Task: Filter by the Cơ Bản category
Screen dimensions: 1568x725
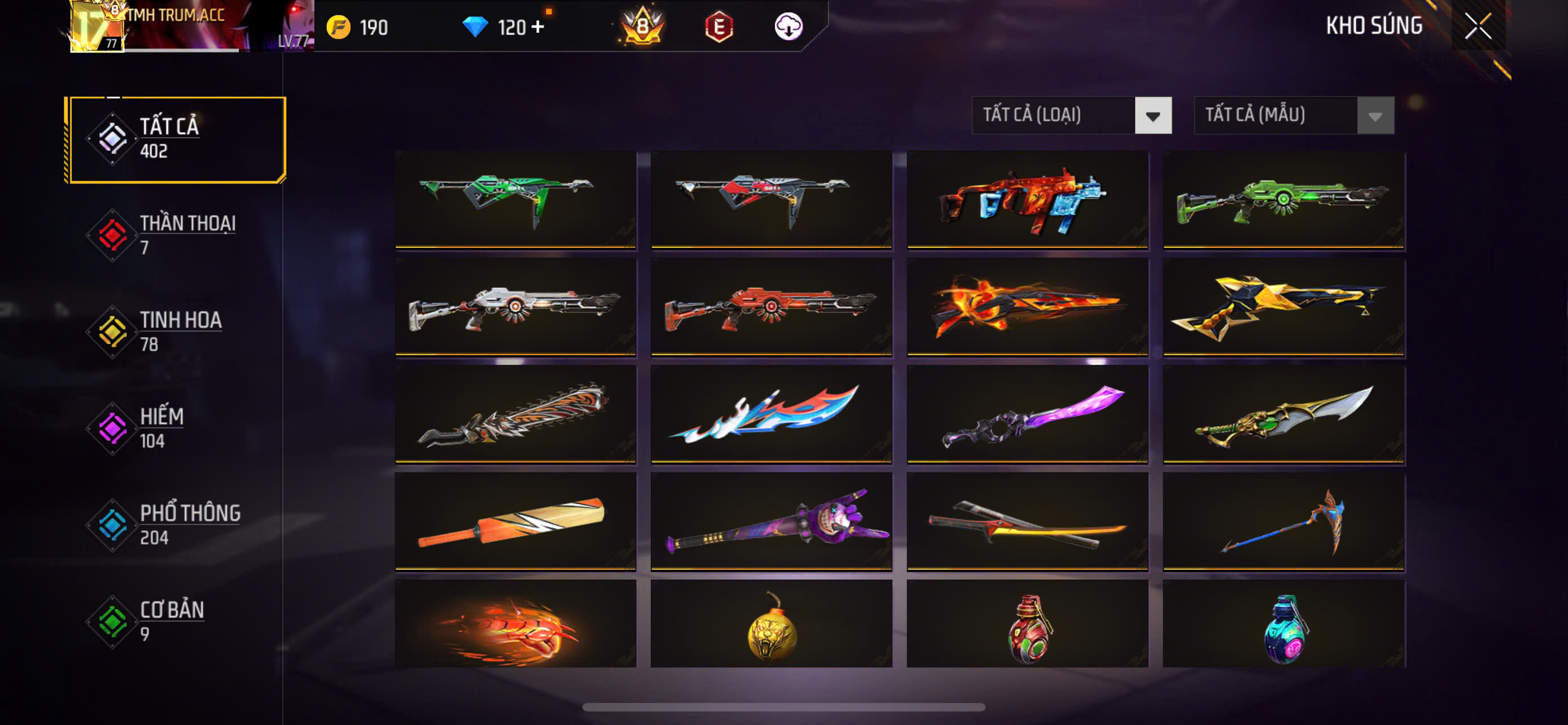Action: 177,622
